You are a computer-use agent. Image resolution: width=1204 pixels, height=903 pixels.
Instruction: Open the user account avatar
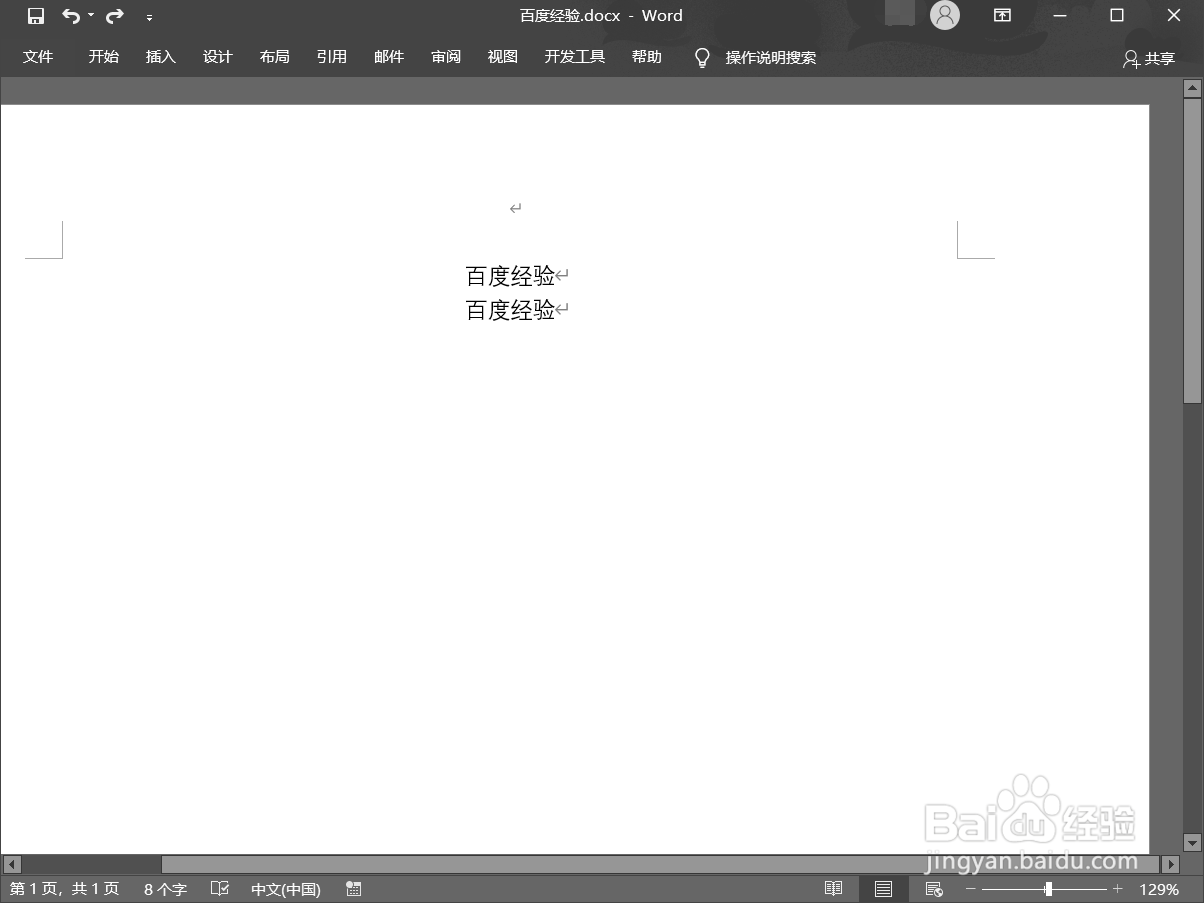point(944,15)
